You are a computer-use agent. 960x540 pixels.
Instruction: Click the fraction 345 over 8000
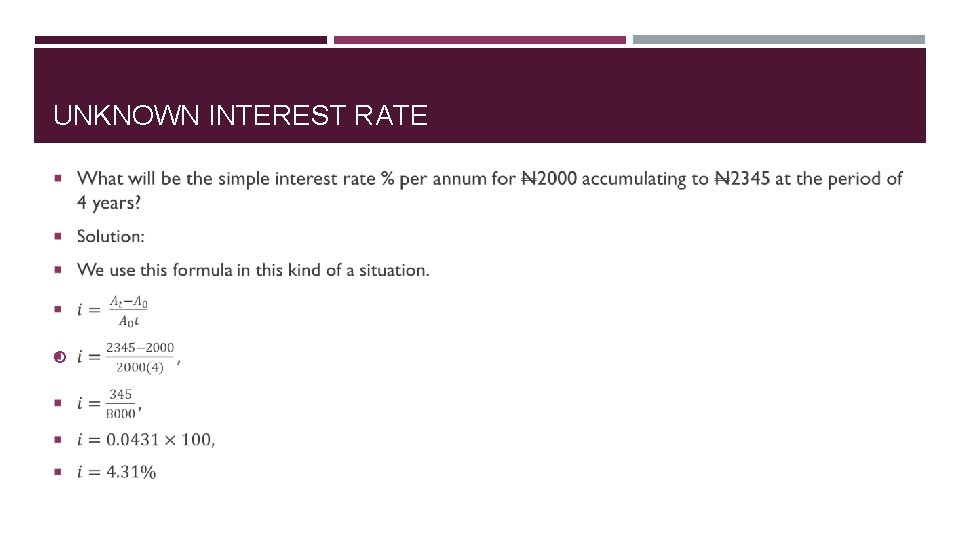[120, 404]
